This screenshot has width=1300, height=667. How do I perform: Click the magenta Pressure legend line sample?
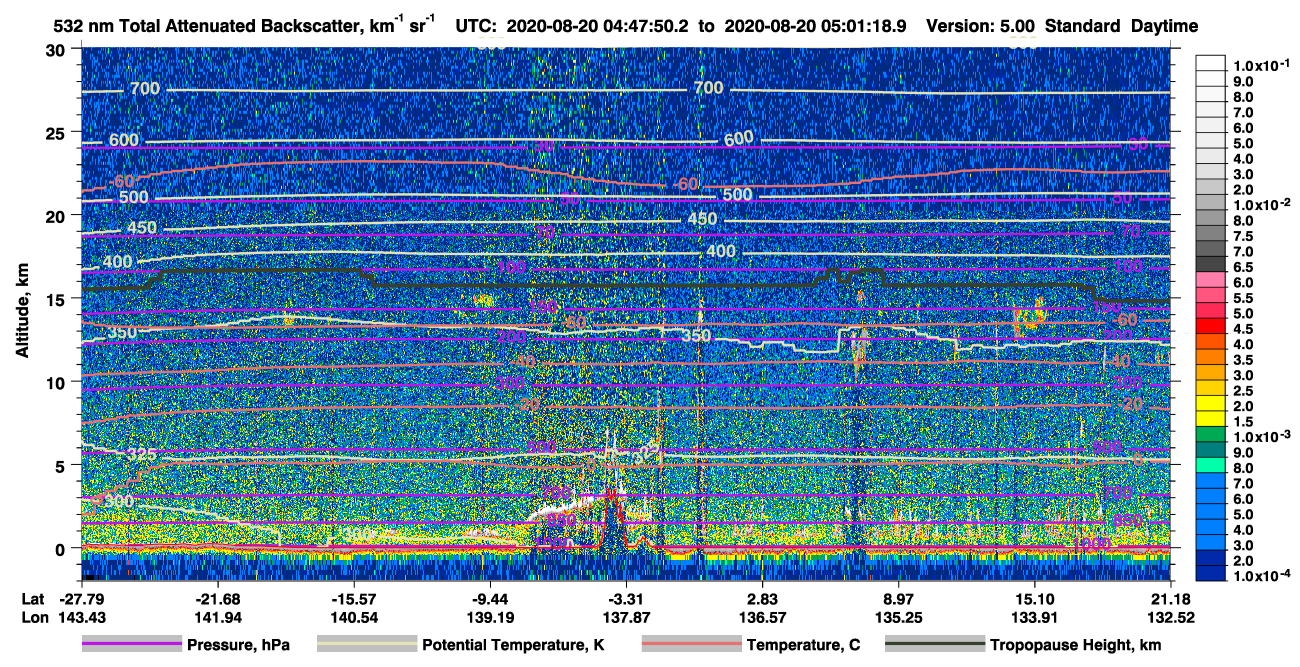131,645
